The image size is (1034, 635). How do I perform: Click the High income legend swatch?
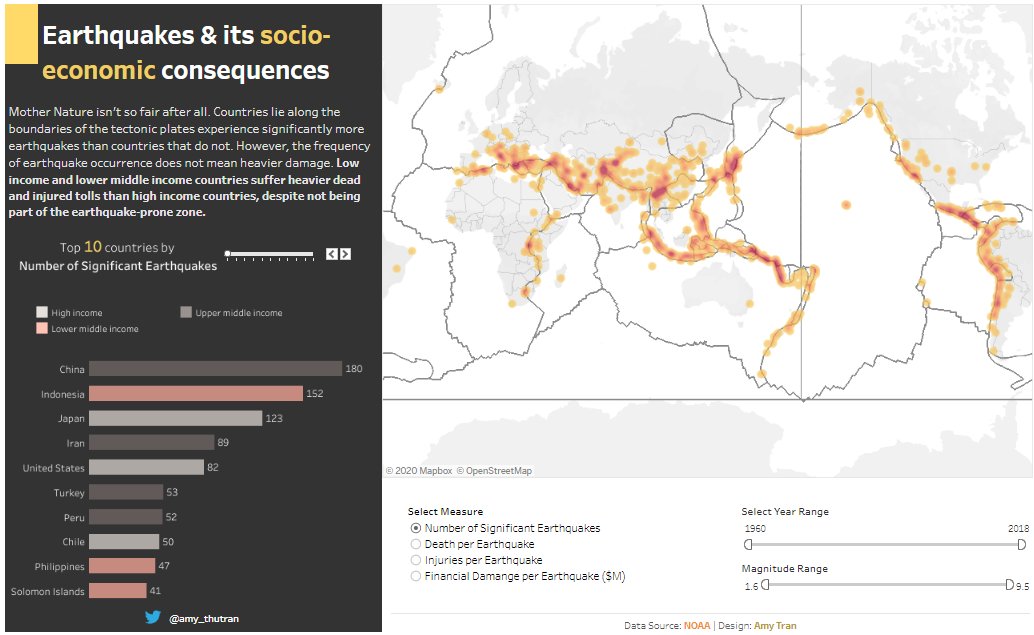[42, 312]
